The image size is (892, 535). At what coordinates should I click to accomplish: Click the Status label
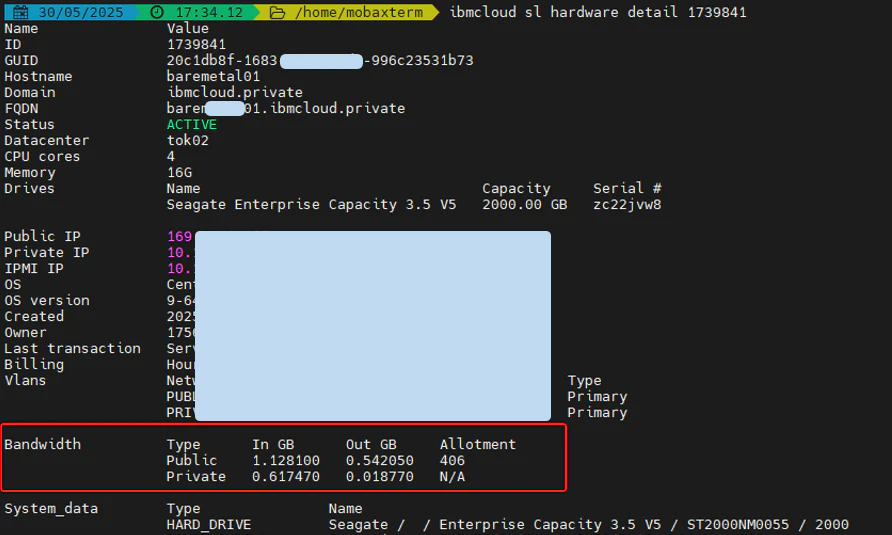pyautogui.click(x=30, y=124)
